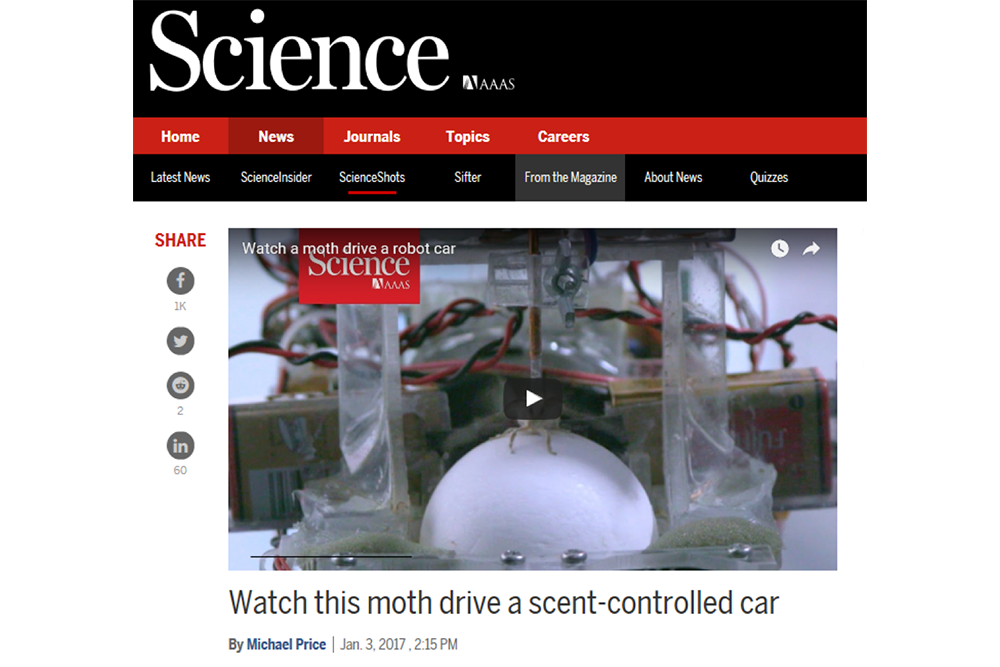Click the video share arrow icon
This screenshot has width=1000, height=667.
[811, 249]
